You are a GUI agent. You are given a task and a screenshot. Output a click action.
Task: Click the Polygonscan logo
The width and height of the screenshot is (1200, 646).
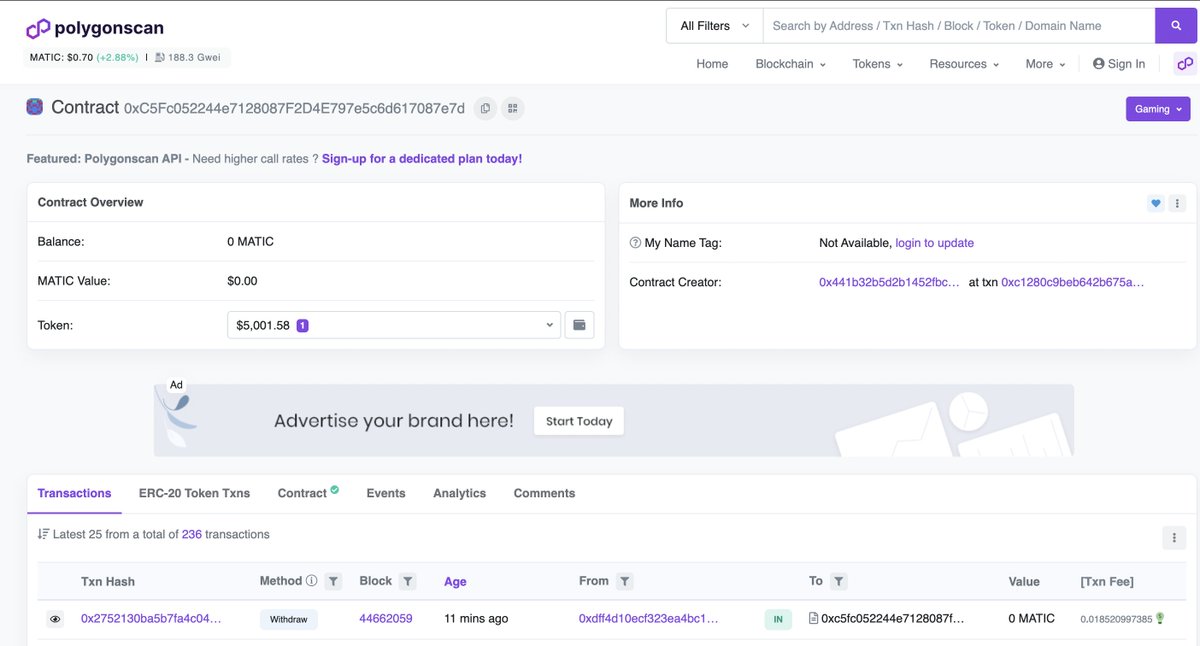(95, 28)
